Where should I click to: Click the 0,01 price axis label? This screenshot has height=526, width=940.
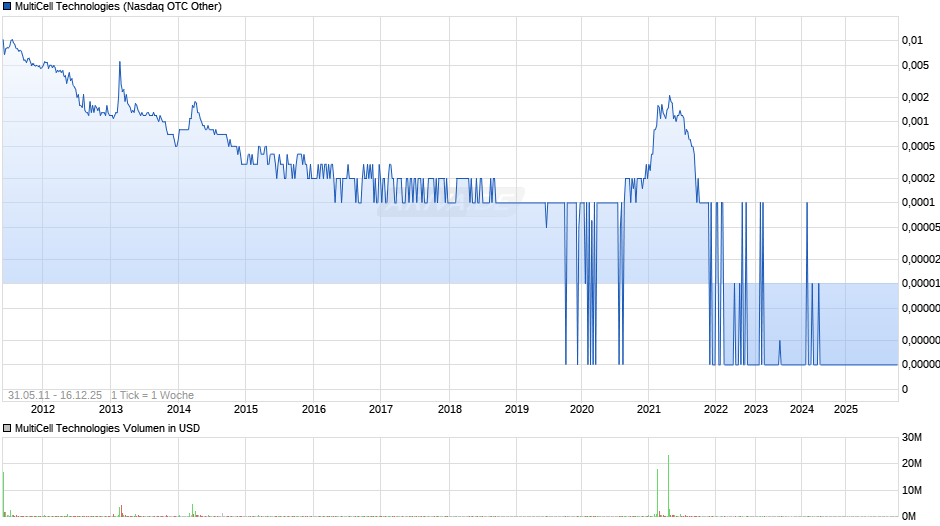912,40
